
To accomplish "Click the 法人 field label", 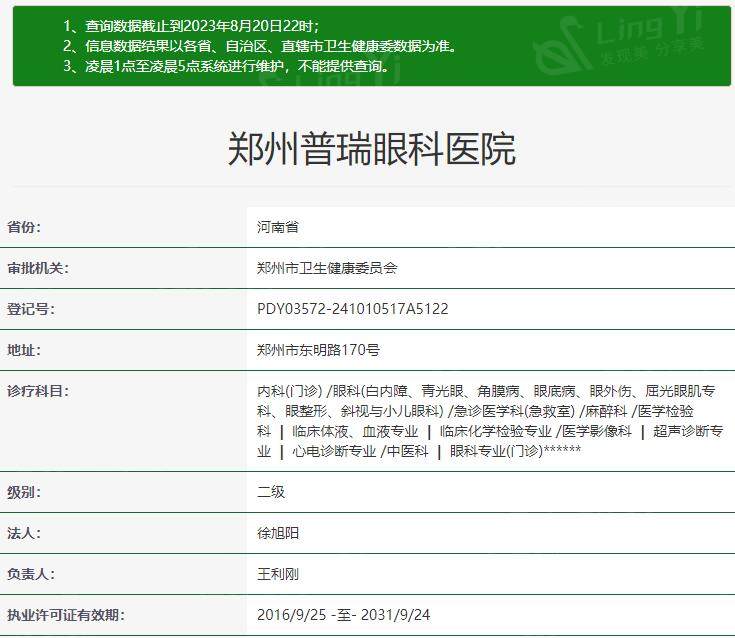I will point(24,533).
